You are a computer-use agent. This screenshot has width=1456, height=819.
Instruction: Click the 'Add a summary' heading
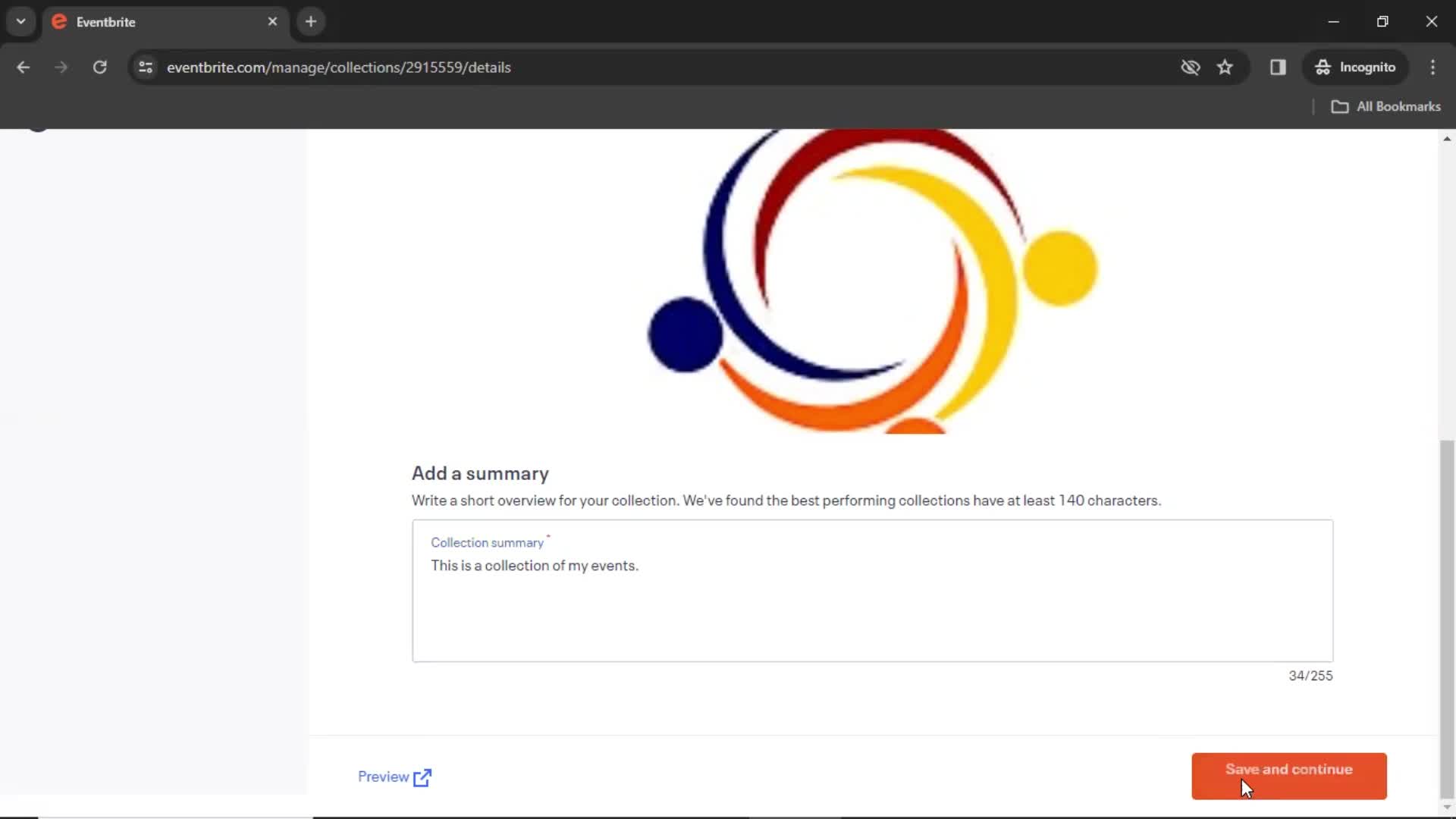click(480, 473)
